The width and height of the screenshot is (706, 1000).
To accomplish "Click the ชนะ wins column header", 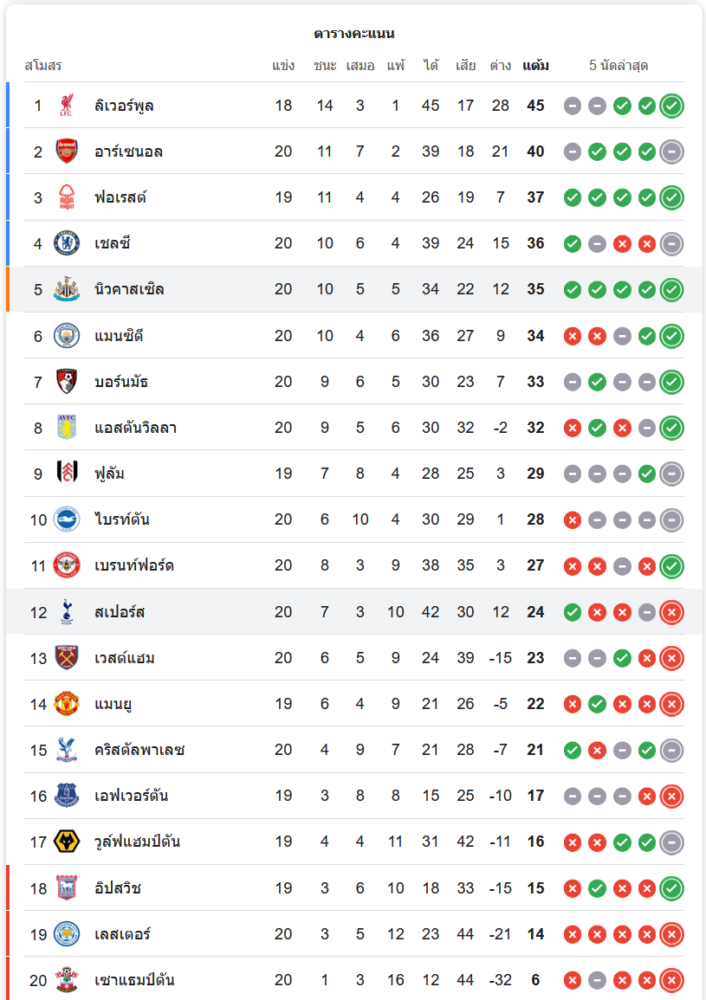I will tap(324, 66).
